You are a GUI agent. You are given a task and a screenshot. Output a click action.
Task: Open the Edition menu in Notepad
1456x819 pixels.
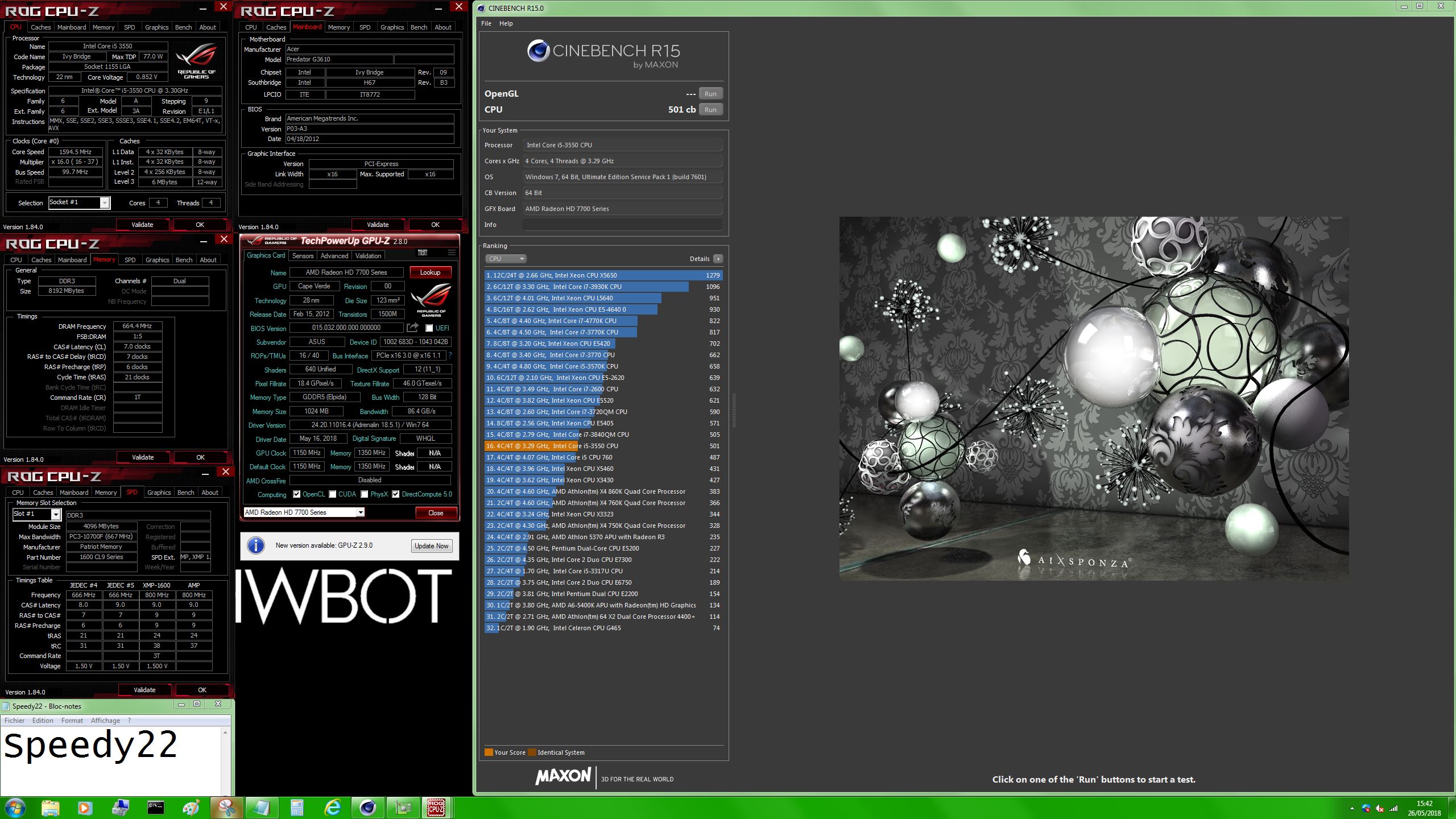tap(43, 721)
